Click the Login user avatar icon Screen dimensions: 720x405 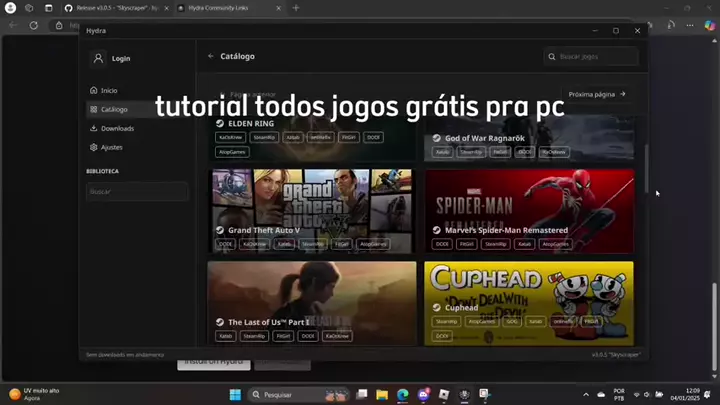tap(96, 58)
